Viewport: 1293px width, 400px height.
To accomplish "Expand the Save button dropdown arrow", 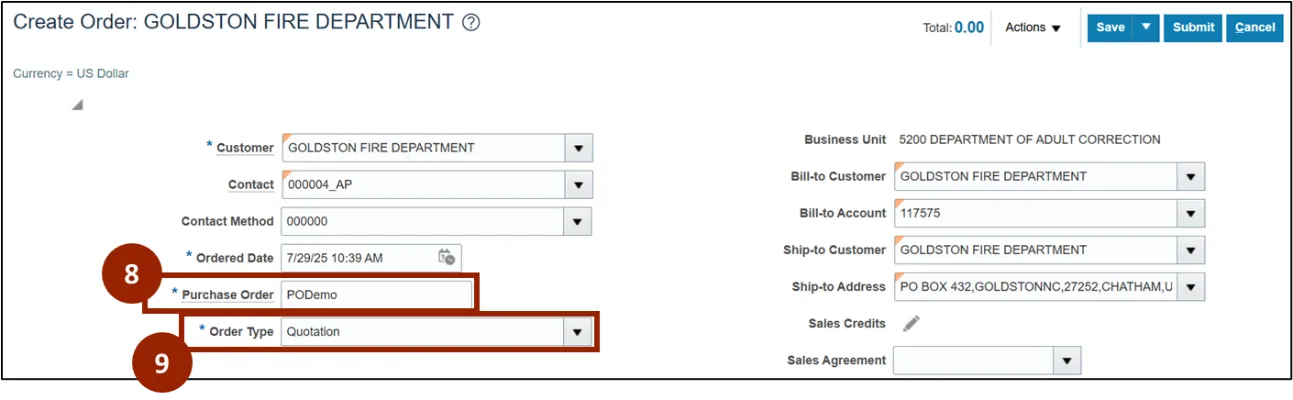I will point(1146,28).
